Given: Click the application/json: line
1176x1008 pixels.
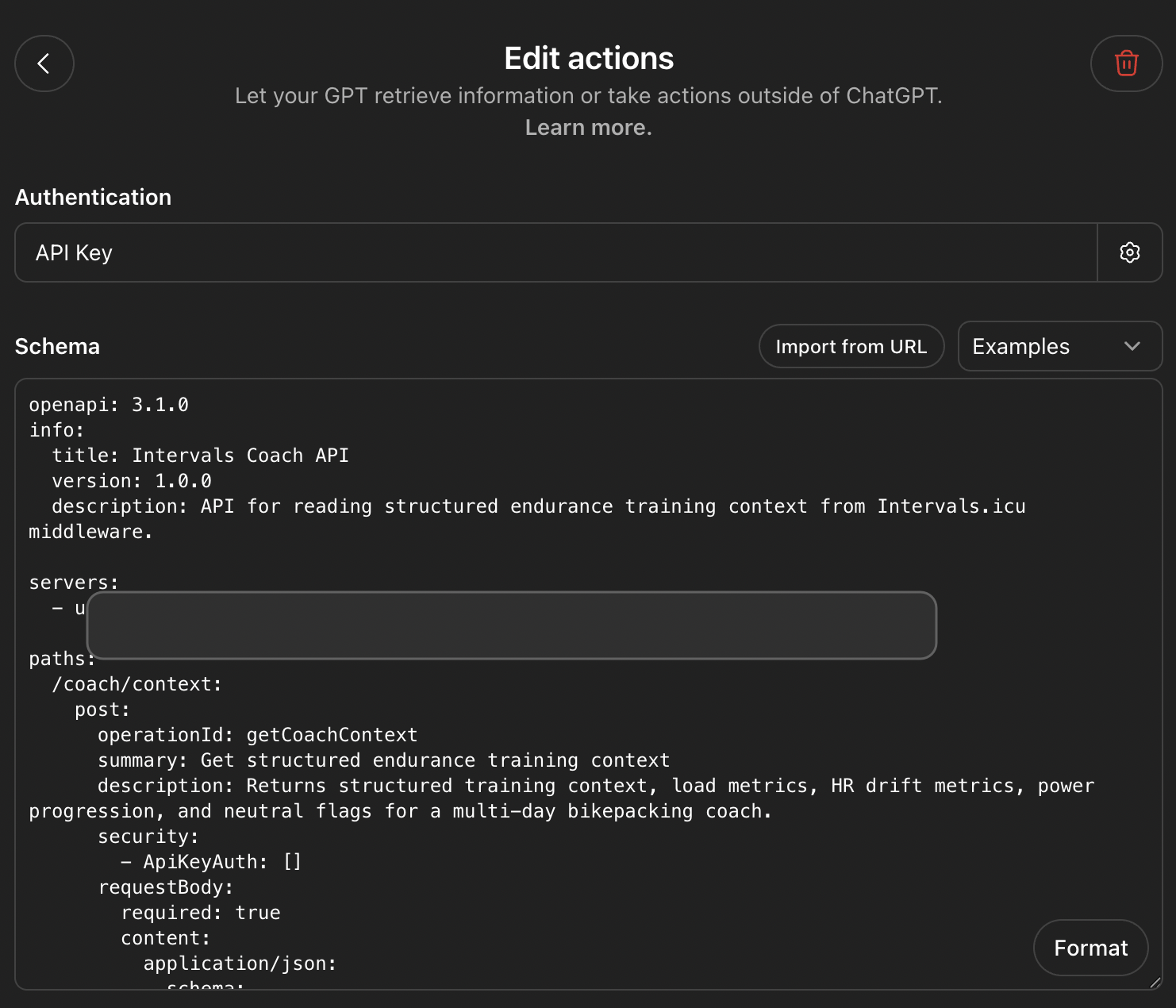Looking at the screenshot, I should coord(240,964).
